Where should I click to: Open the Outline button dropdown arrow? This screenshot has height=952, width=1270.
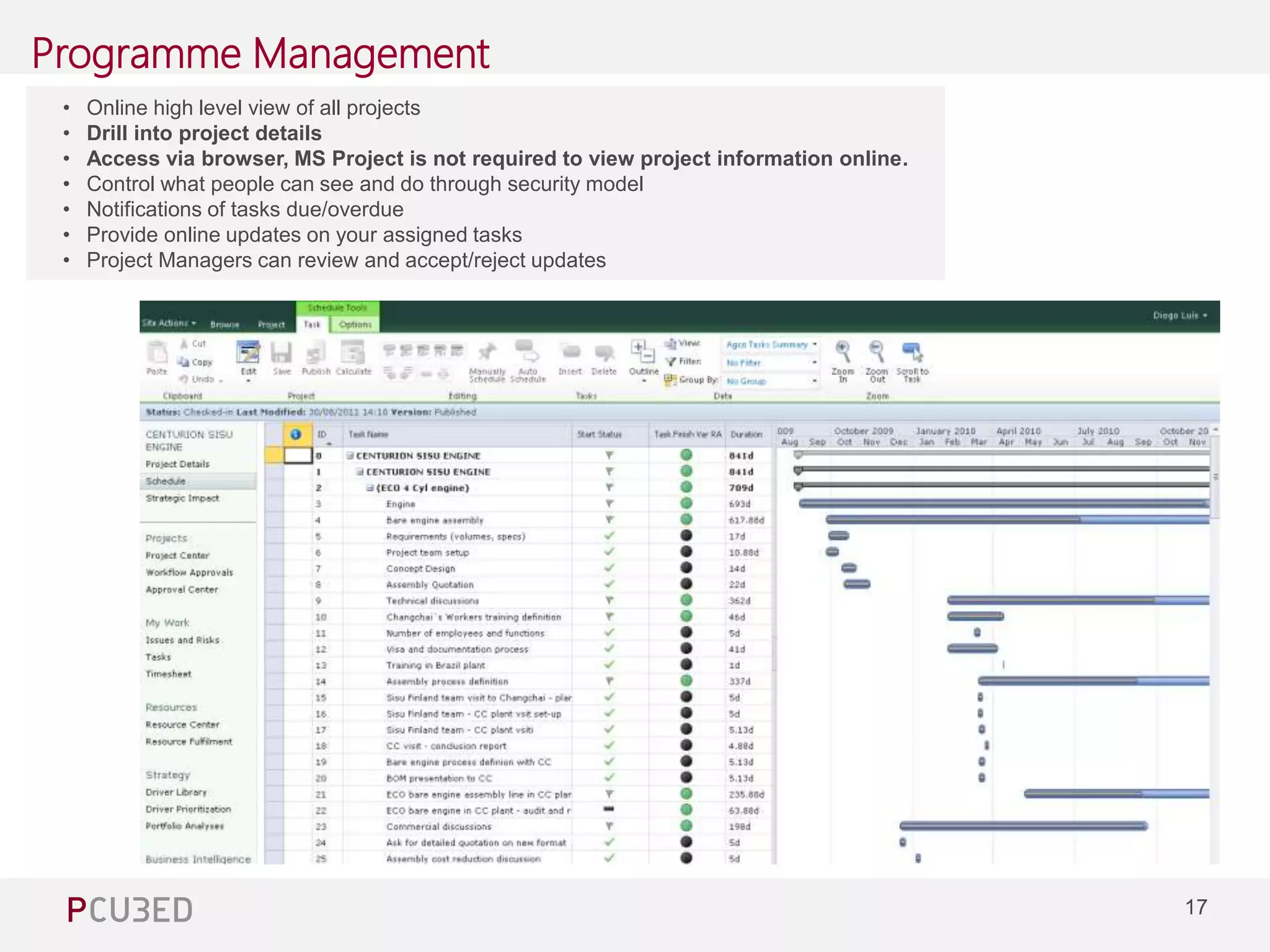[644, 381]
